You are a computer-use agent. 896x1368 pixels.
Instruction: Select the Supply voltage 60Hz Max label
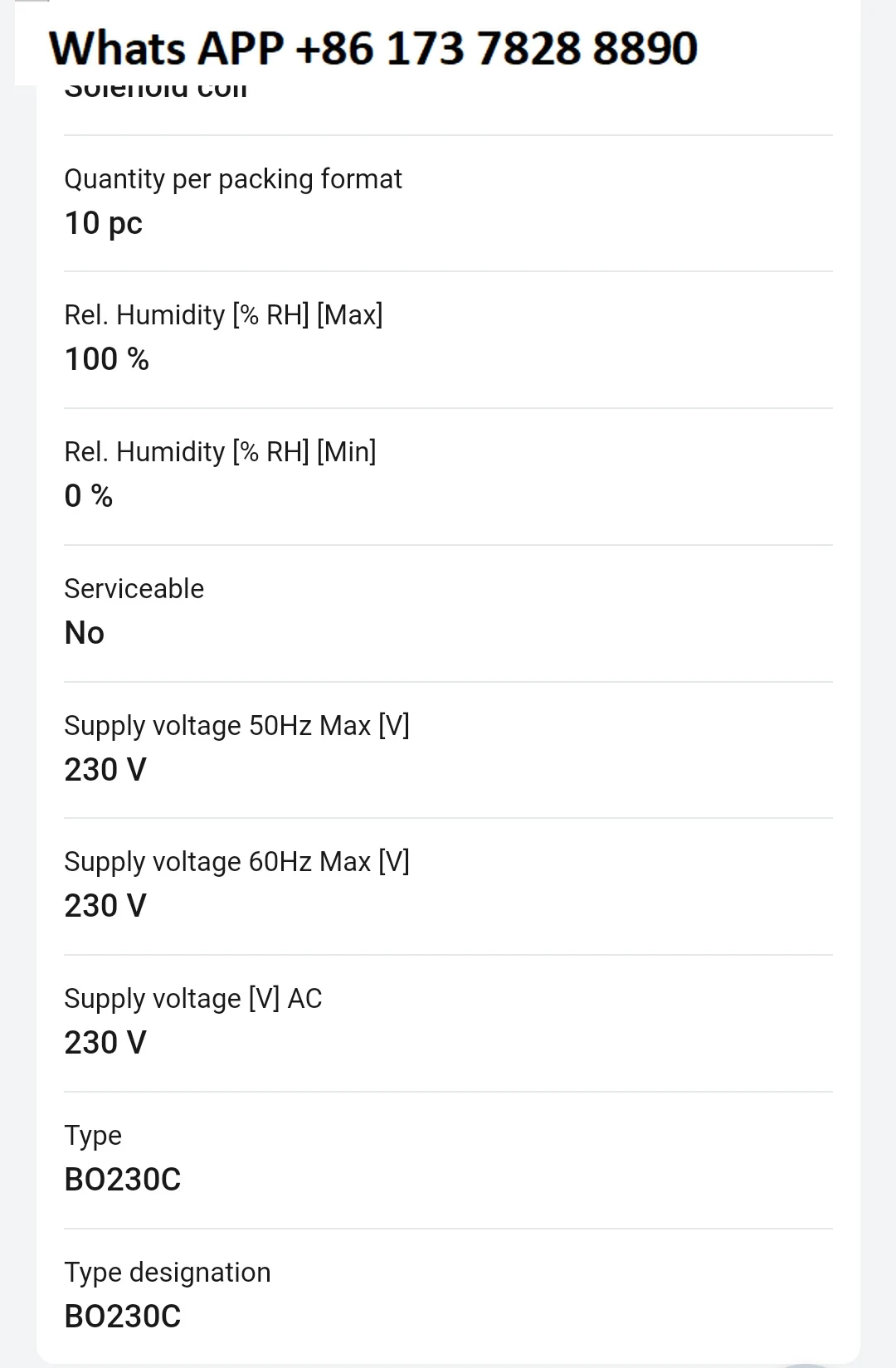pyautogui.click(x=236, y=862)
